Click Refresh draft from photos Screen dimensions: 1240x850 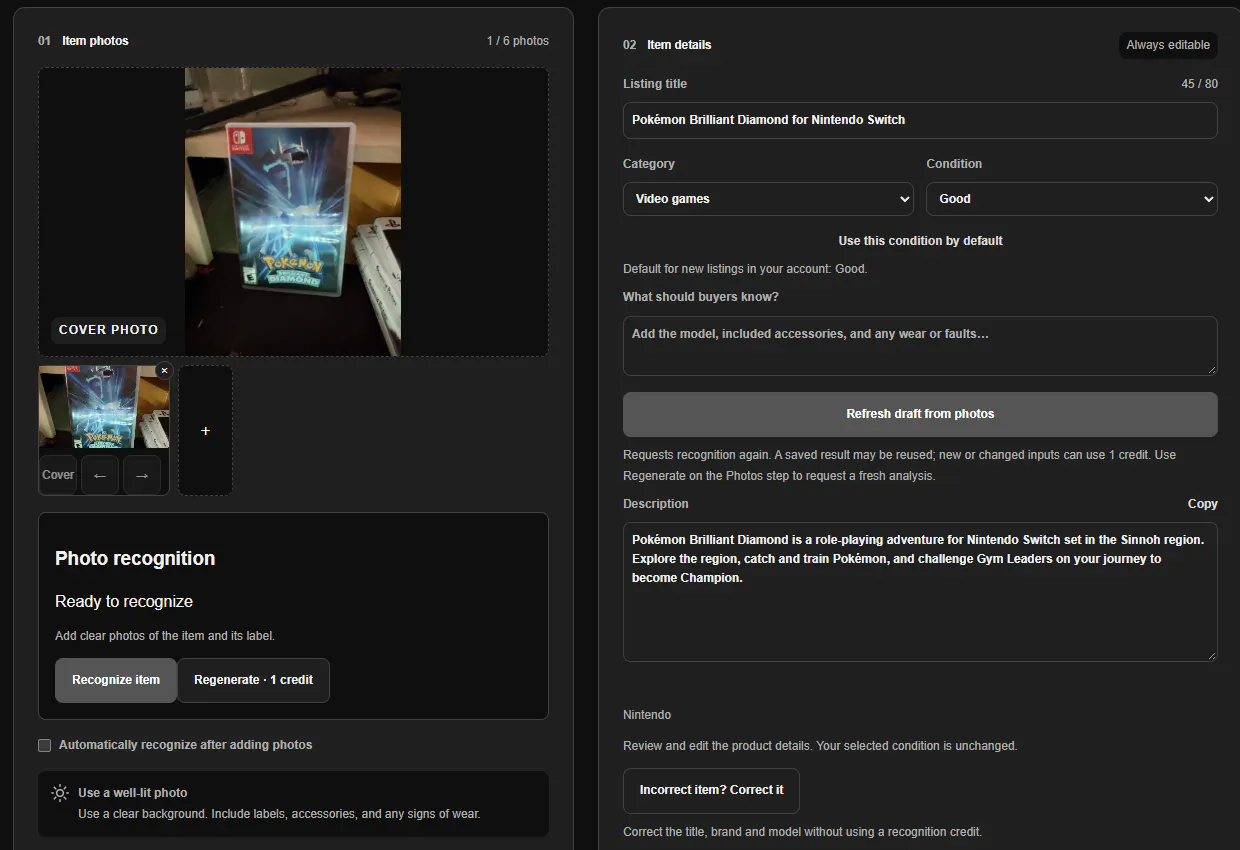(920, 414)
